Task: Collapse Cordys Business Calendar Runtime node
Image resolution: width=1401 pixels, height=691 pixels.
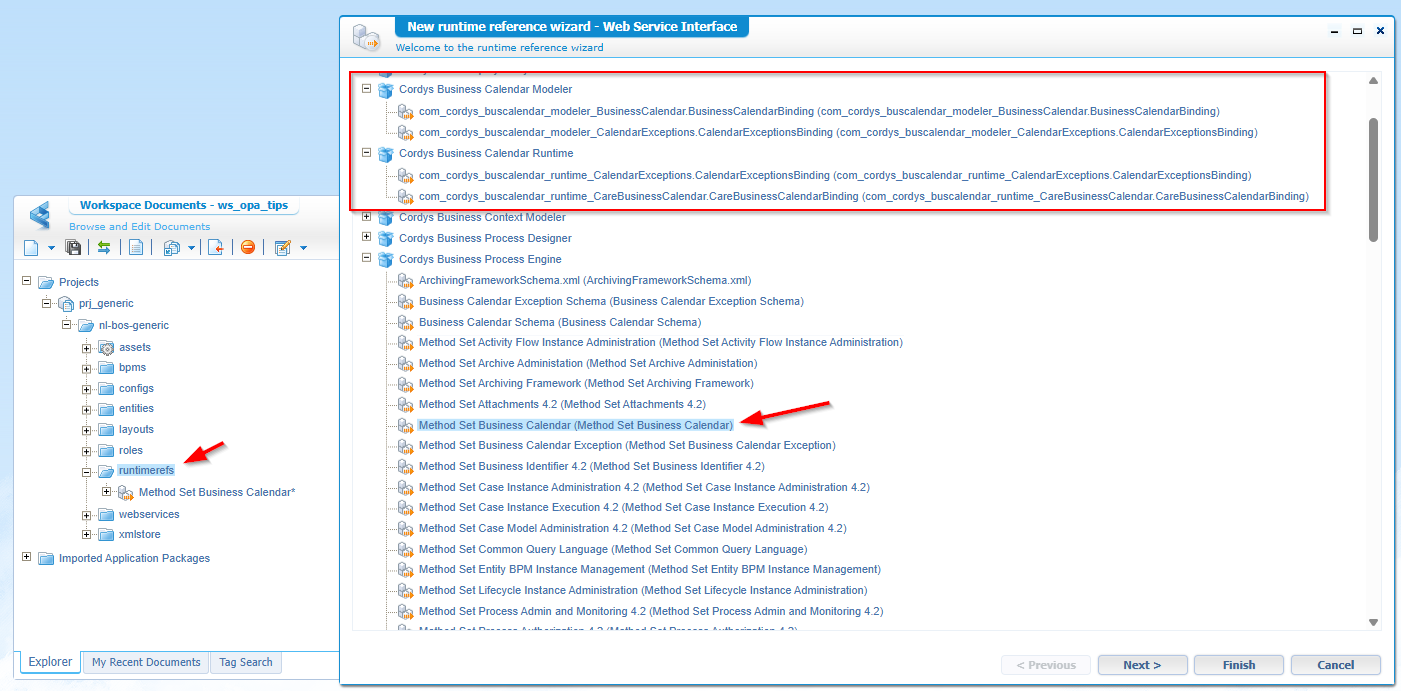Action: (366, 153)
